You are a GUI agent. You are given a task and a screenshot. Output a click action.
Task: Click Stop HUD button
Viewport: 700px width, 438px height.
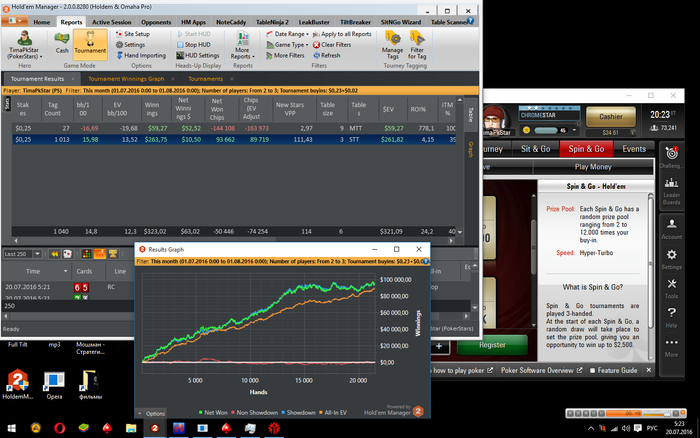point(194,45)
